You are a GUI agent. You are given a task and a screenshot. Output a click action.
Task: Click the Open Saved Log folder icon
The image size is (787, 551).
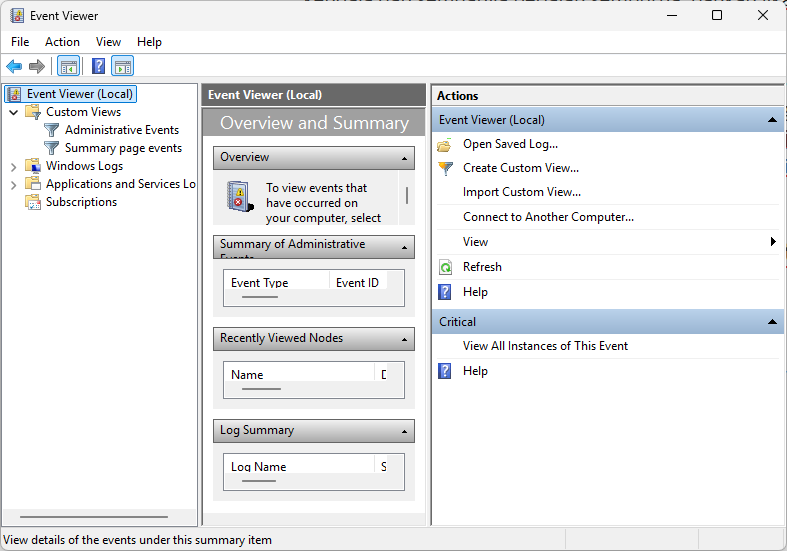446,144
